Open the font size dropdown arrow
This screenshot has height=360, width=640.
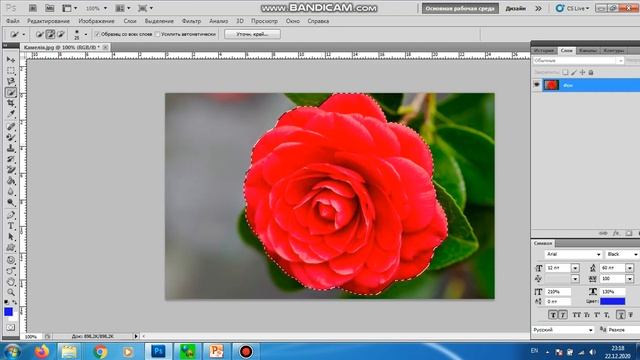pos(575,268)
